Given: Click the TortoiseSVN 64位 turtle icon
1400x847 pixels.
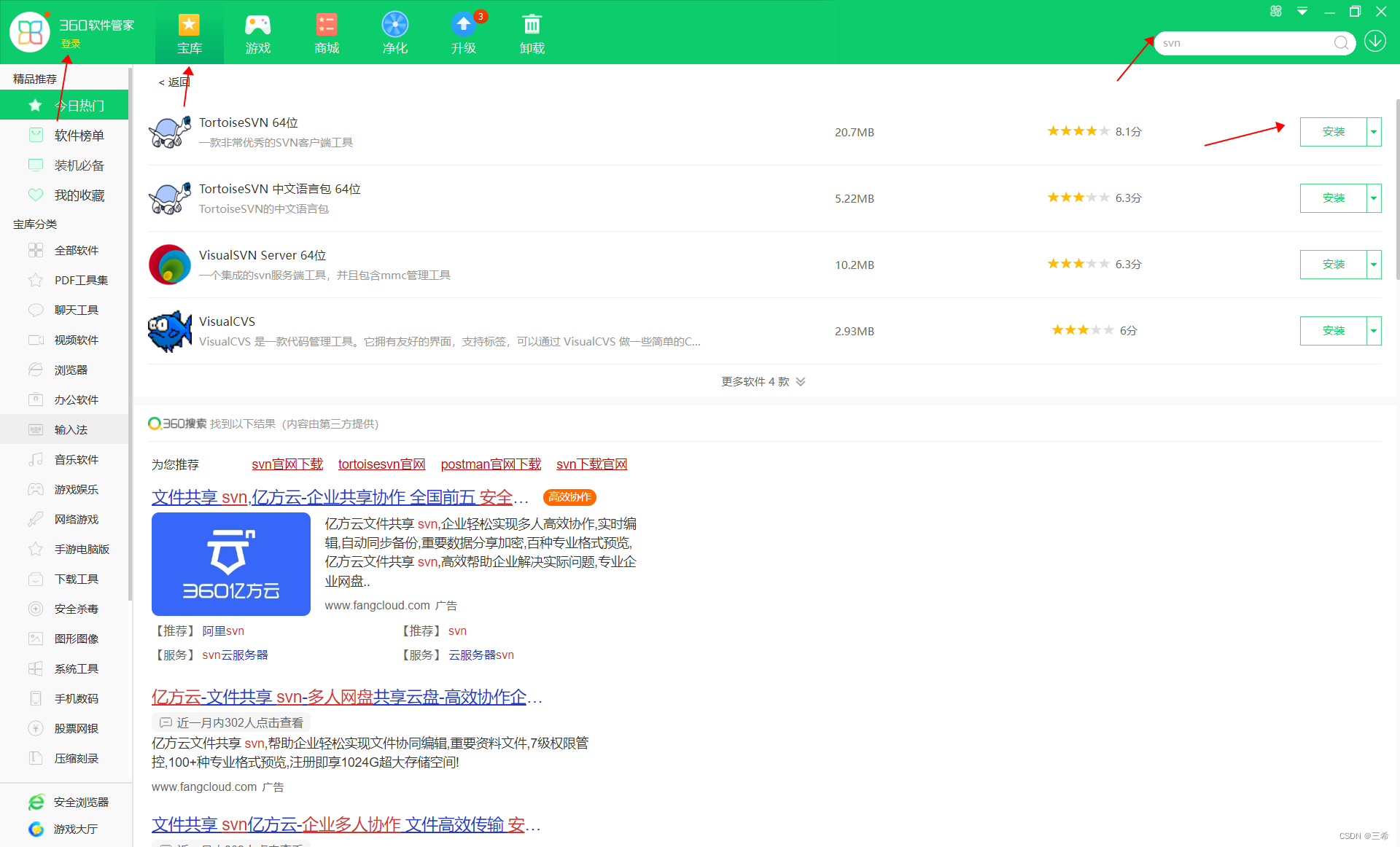Looking at the screenshot, I should 170,132.
